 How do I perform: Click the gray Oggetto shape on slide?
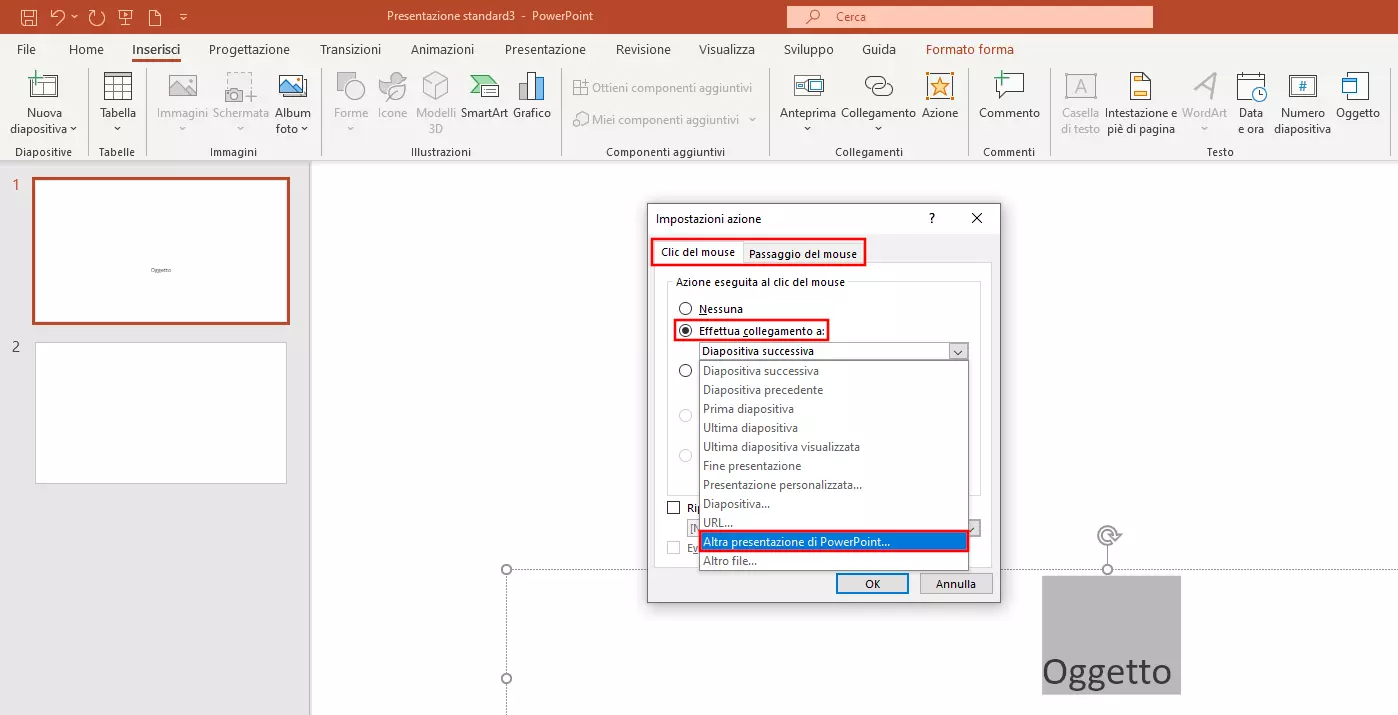pos(1111,635)
